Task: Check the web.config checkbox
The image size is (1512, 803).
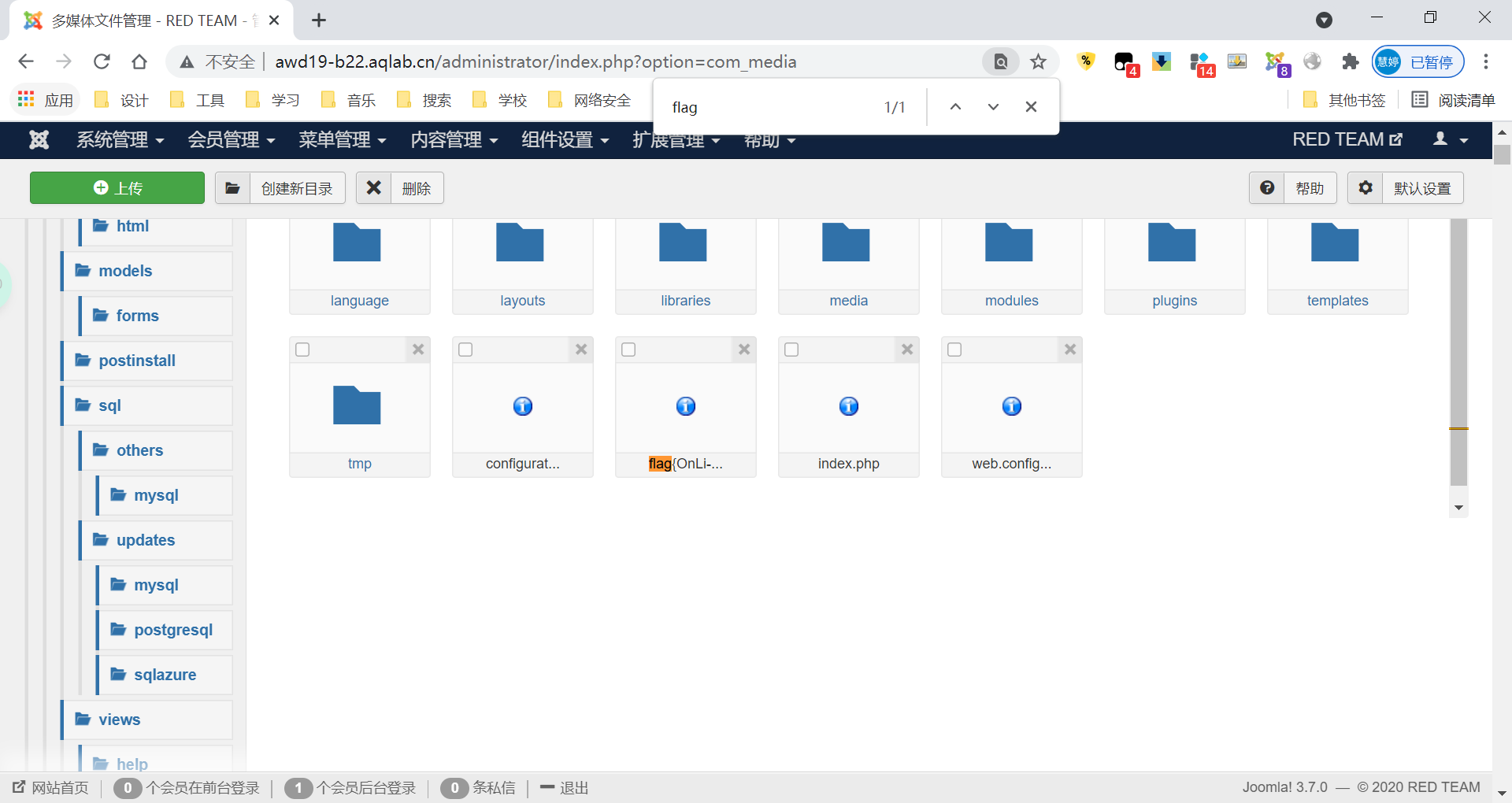Action: [954, 350]
